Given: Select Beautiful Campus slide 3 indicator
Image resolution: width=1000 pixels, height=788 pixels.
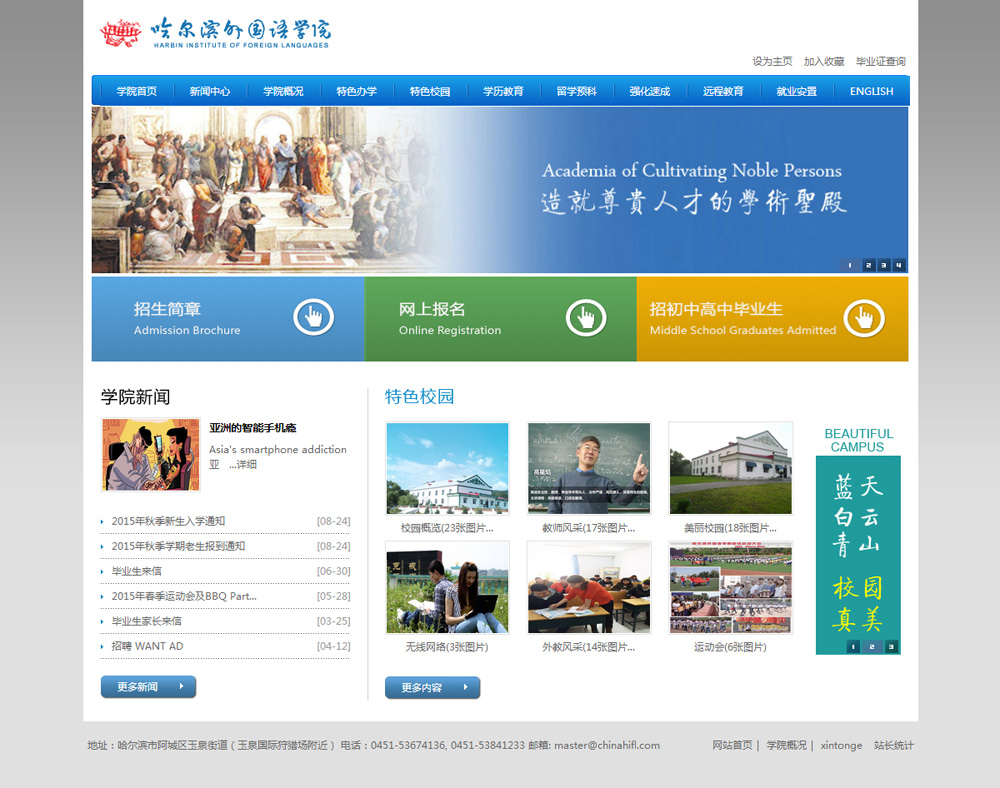Looking at the screenshot, I should click(x=891, y=646).
